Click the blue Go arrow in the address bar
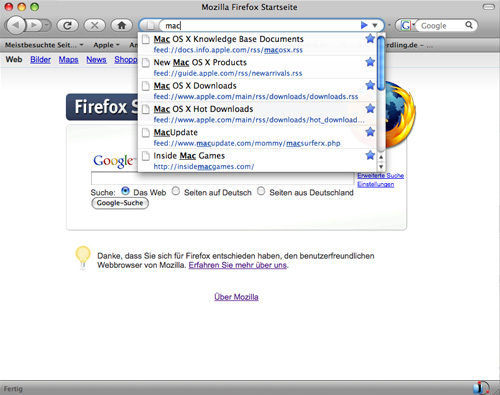This screenshot has height=395, width=500. (x=364, y=25)
